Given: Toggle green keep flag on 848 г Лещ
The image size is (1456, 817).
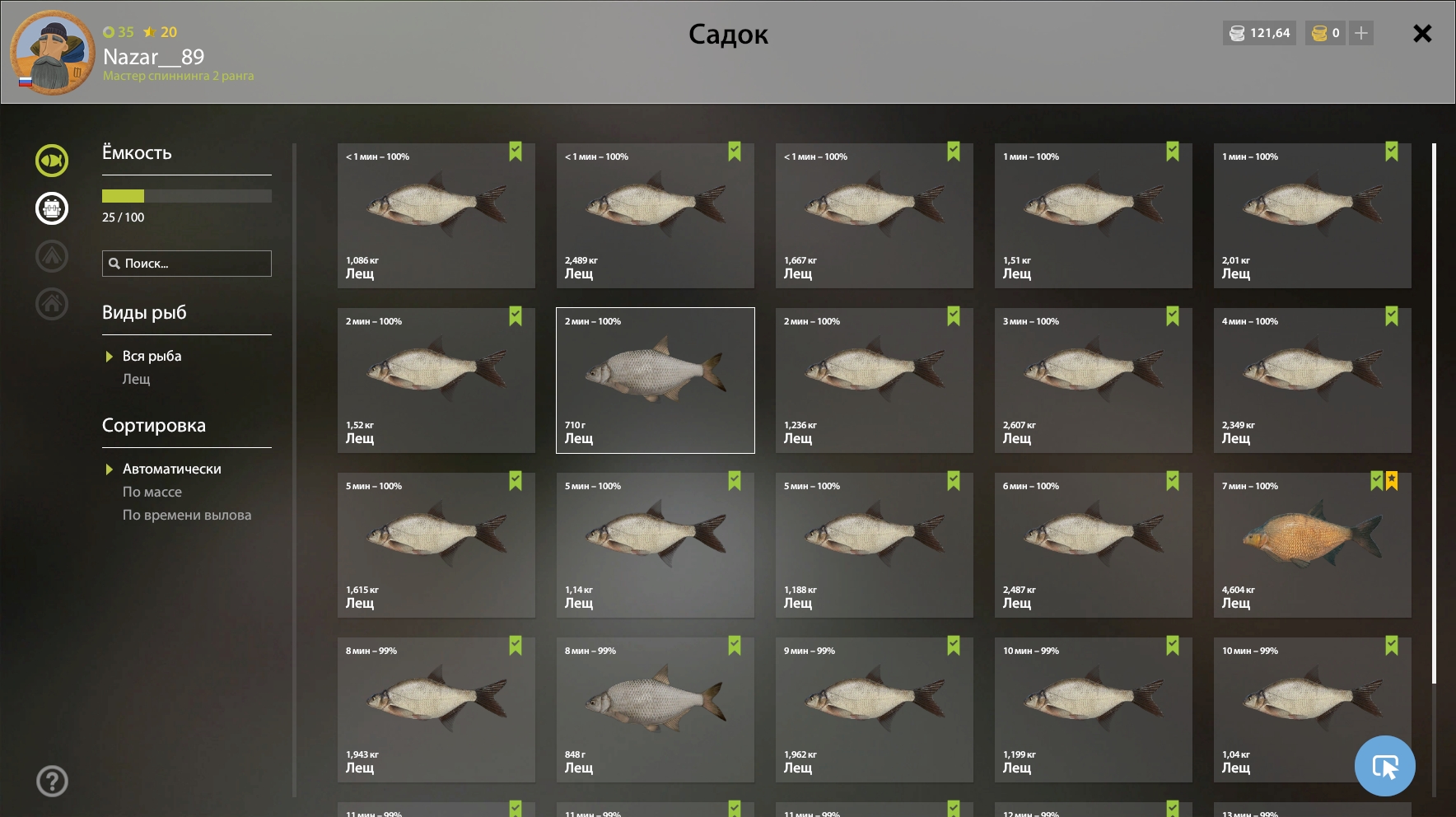Looking at the screenshot, I should tap(735, 646).
